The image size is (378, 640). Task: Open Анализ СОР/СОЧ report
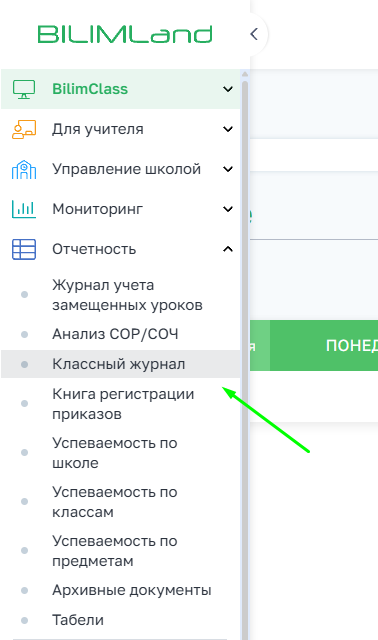click(x=115, y=334)
